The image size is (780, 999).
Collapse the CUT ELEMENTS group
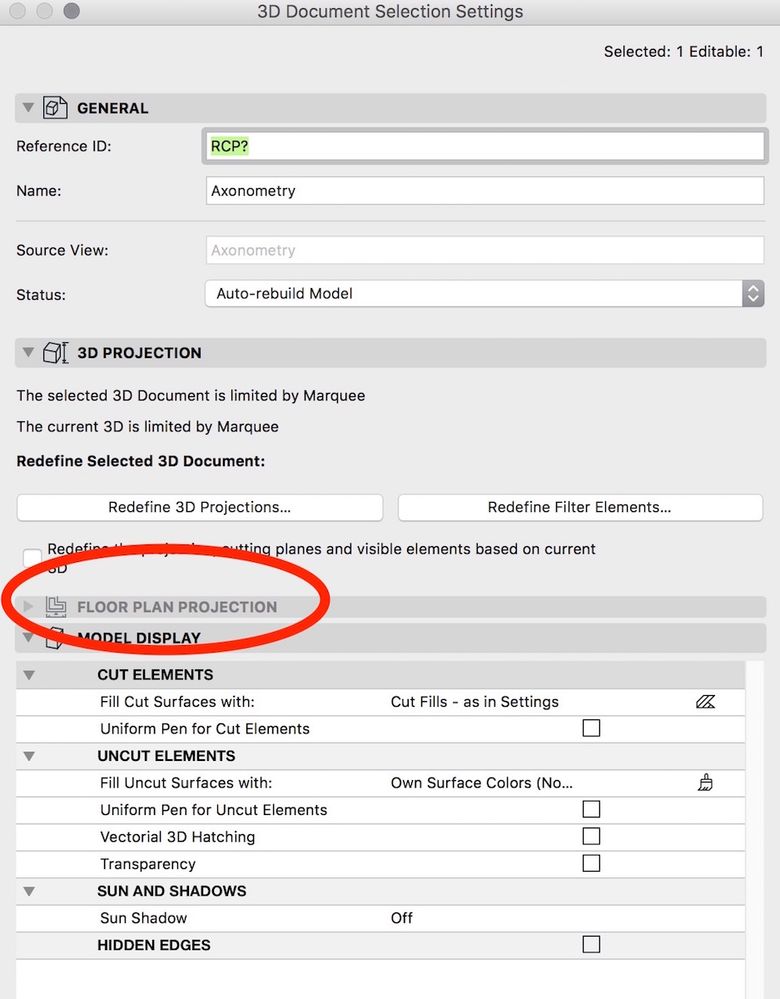click(30, 674)
